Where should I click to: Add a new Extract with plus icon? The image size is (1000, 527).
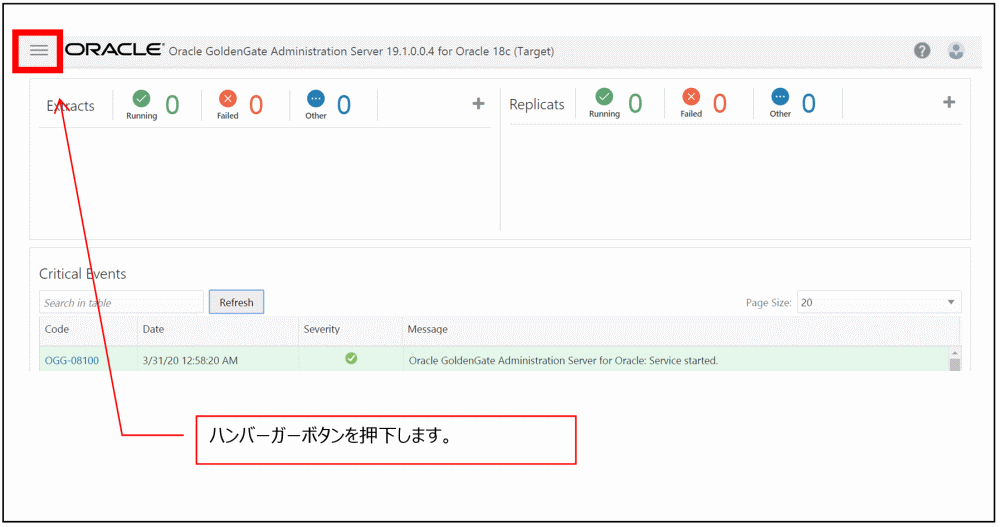pos(478,103)
